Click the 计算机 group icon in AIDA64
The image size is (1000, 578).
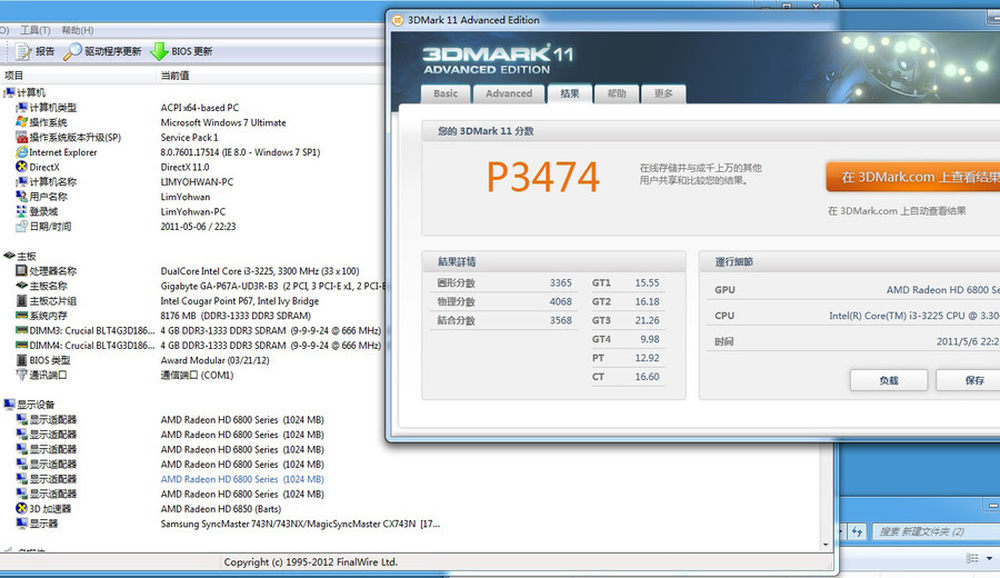point(9,93)
